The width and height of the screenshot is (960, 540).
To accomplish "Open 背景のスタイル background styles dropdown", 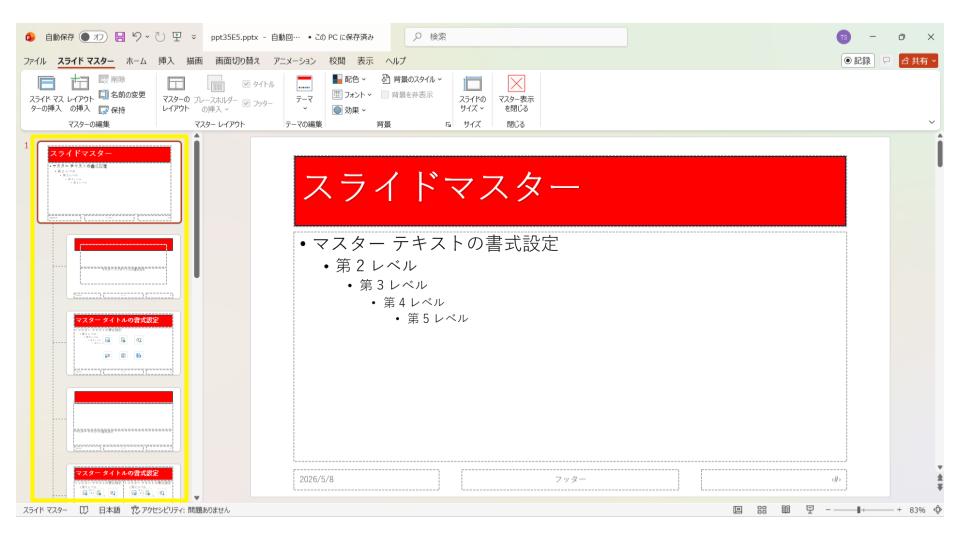I will coord(411,79).
